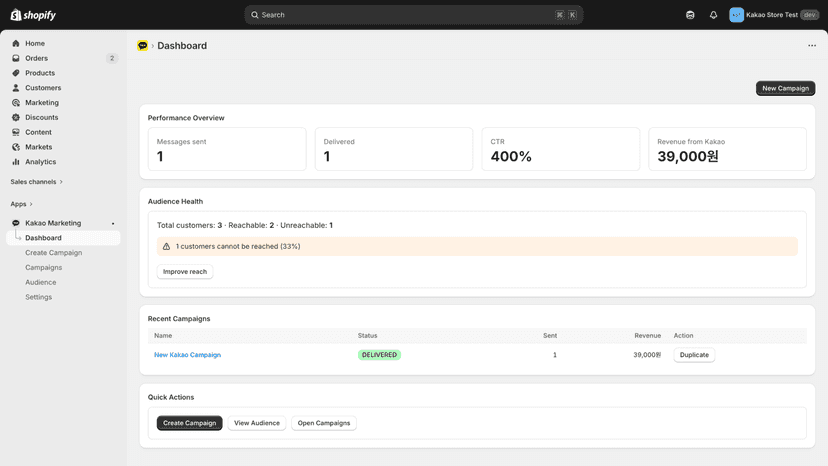Click the warning triangle icon in alert
Screen dimensions: 828x466
[166, 246]
